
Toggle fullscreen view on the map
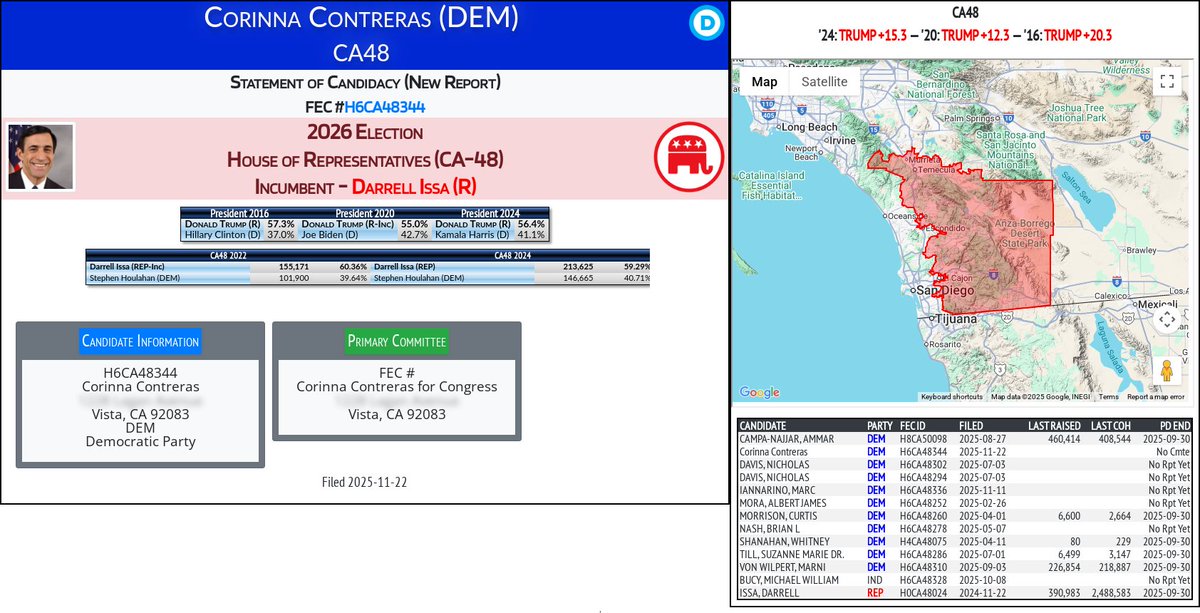point(1167,82)
